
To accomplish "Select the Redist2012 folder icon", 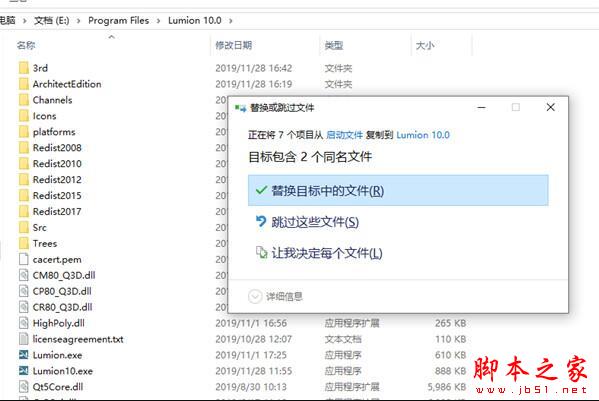I will 24,179.
